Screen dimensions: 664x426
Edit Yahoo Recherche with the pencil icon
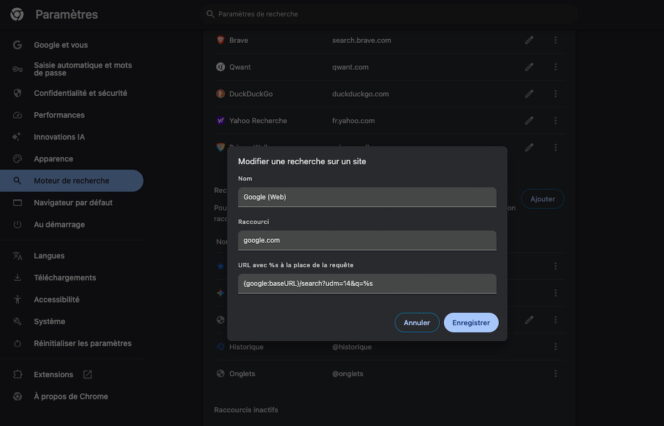[x=529, y=121]
